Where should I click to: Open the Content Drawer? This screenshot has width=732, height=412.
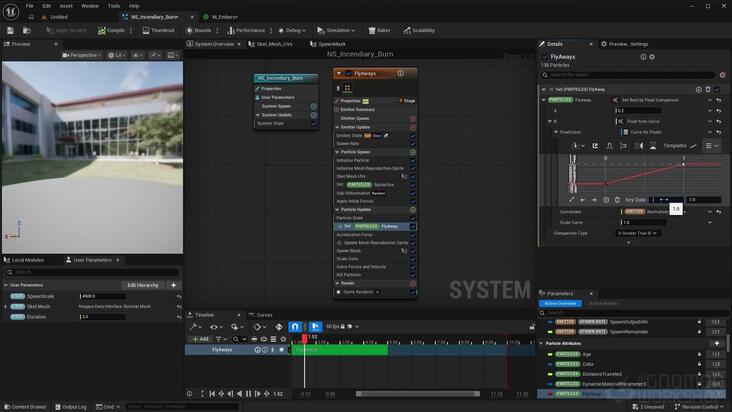point(24,407)
